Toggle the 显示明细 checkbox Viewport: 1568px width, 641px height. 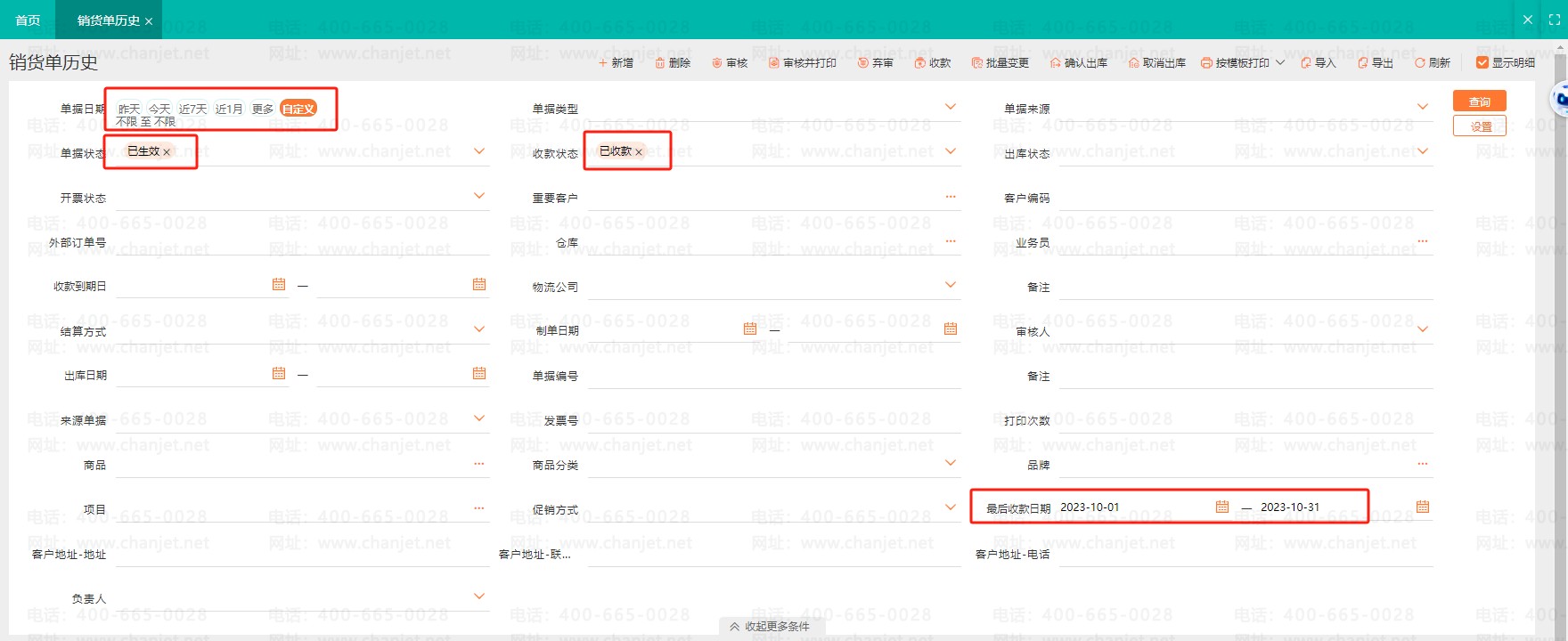pyautogui.click(x=1482, y=62)
